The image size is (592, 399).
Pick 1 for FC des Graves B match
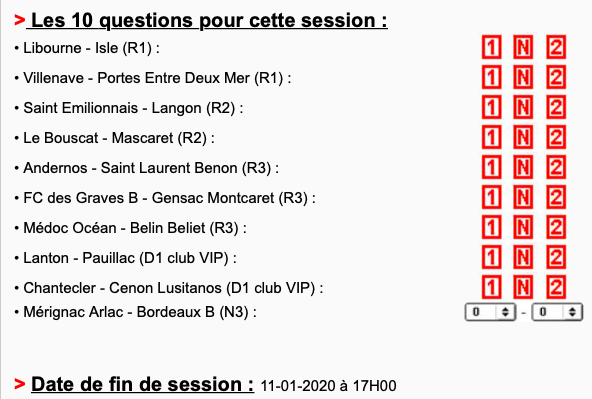[x=491, y=197]
